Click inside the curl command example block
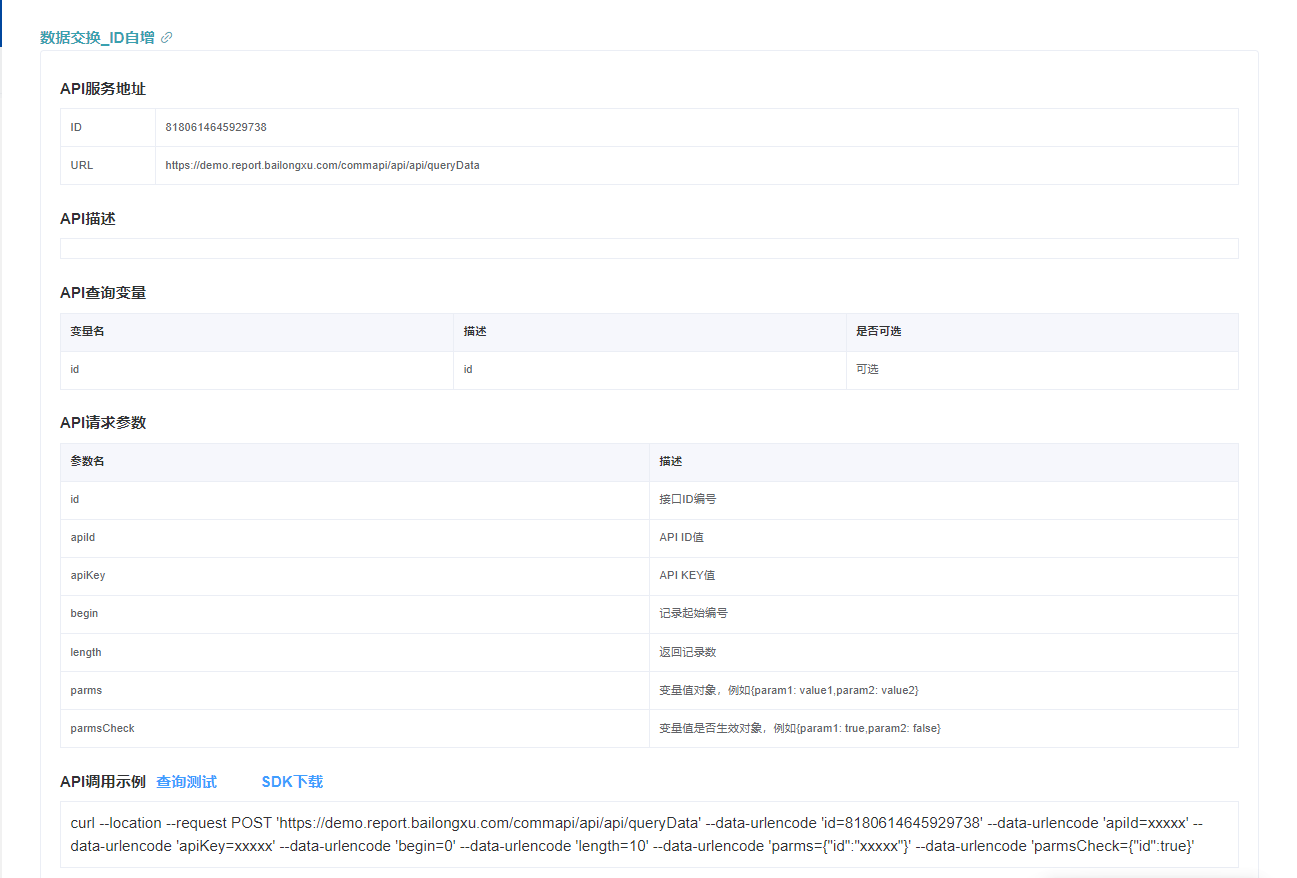 [x=648, y=834]
